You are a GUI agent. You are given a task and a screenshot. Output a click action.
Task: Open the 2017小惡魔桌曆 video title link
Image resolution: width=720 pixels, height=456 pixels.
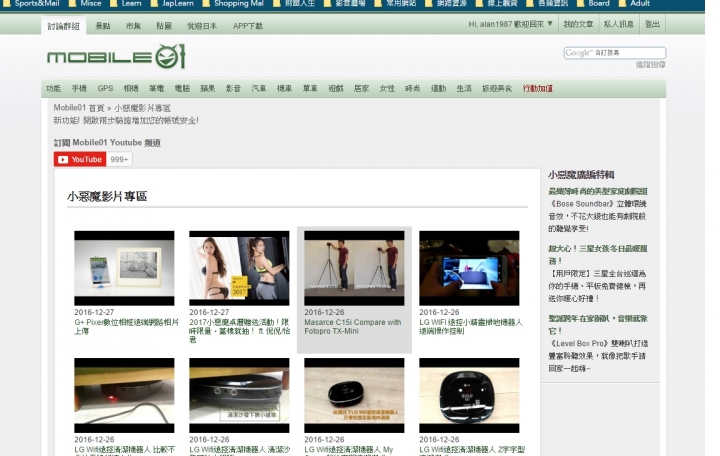[239, 331]
